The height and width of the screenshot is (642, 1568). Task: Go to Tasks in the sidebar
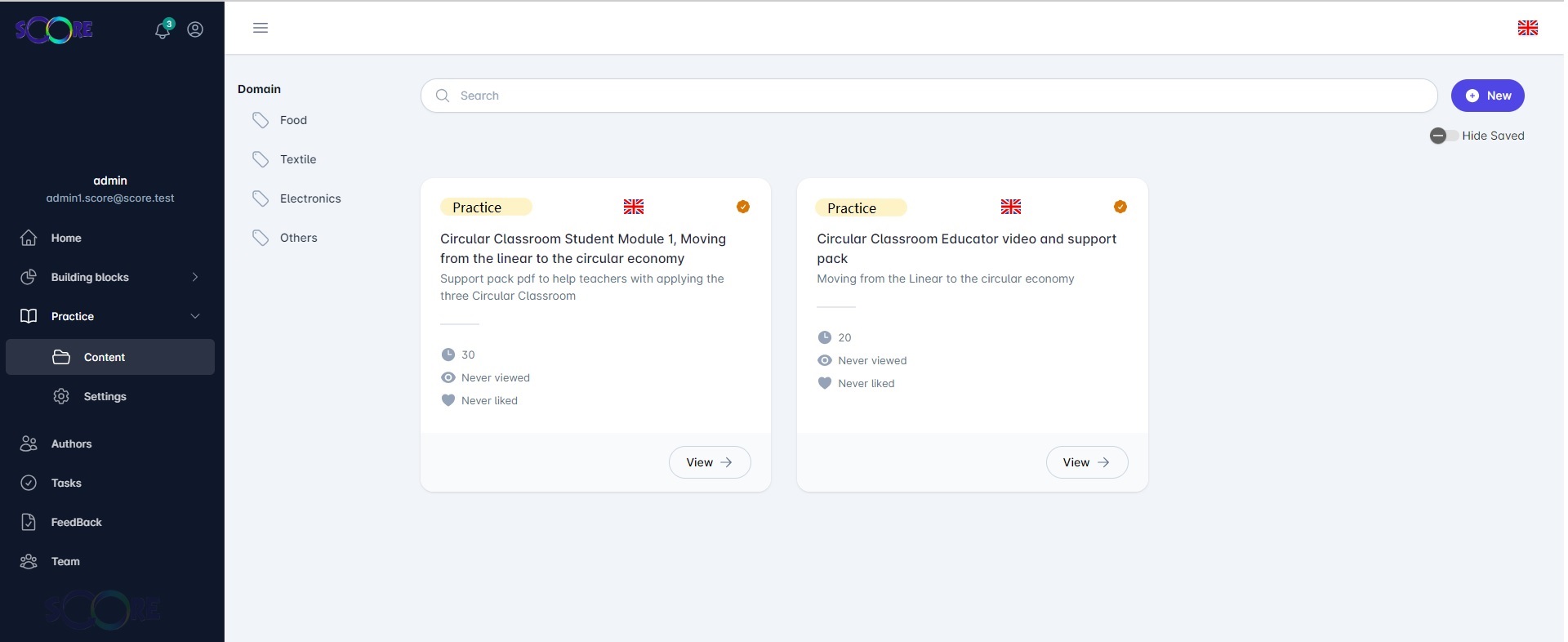coord(66,483)
